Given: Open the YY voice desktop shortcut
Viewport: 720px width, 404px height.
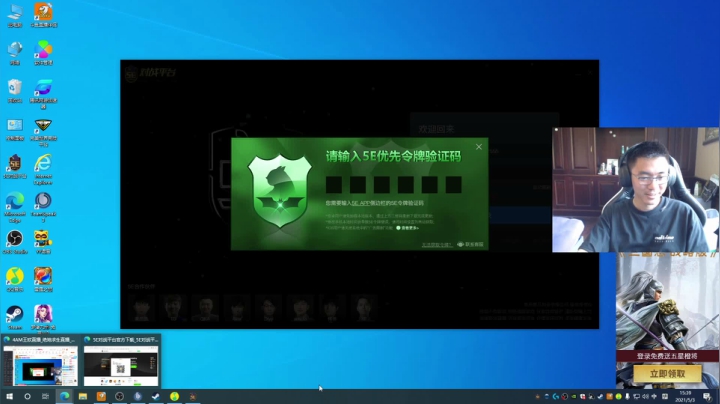Looking at the screenshot, I should 43,242.
